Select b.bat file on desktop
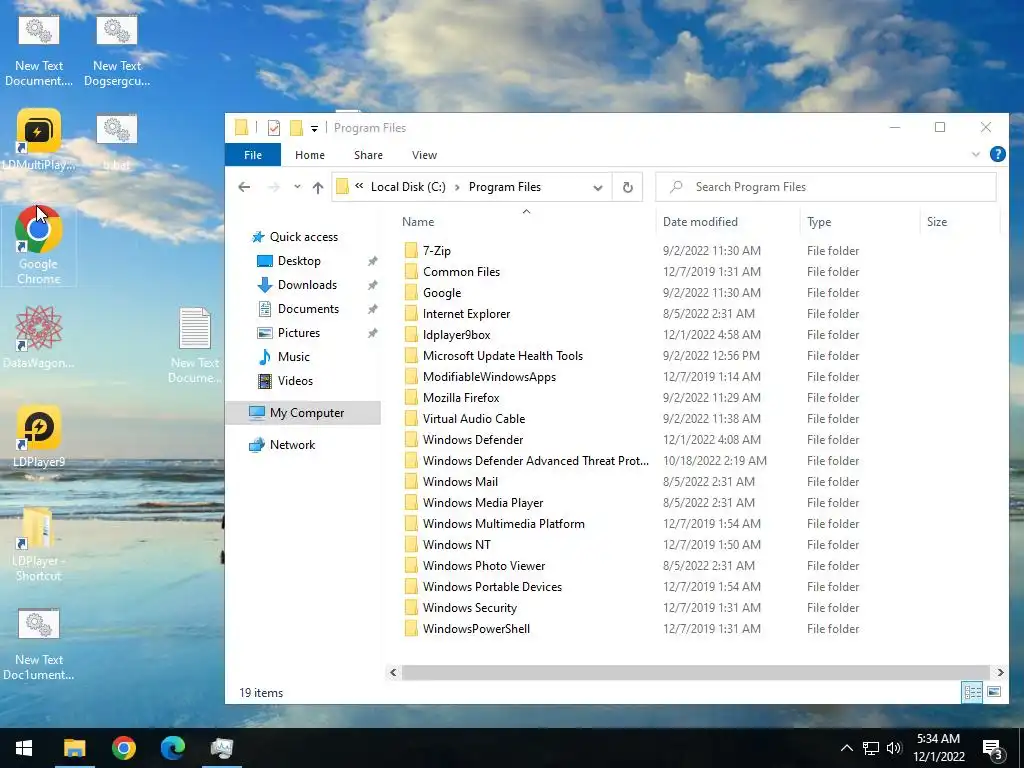 (117, 142)
